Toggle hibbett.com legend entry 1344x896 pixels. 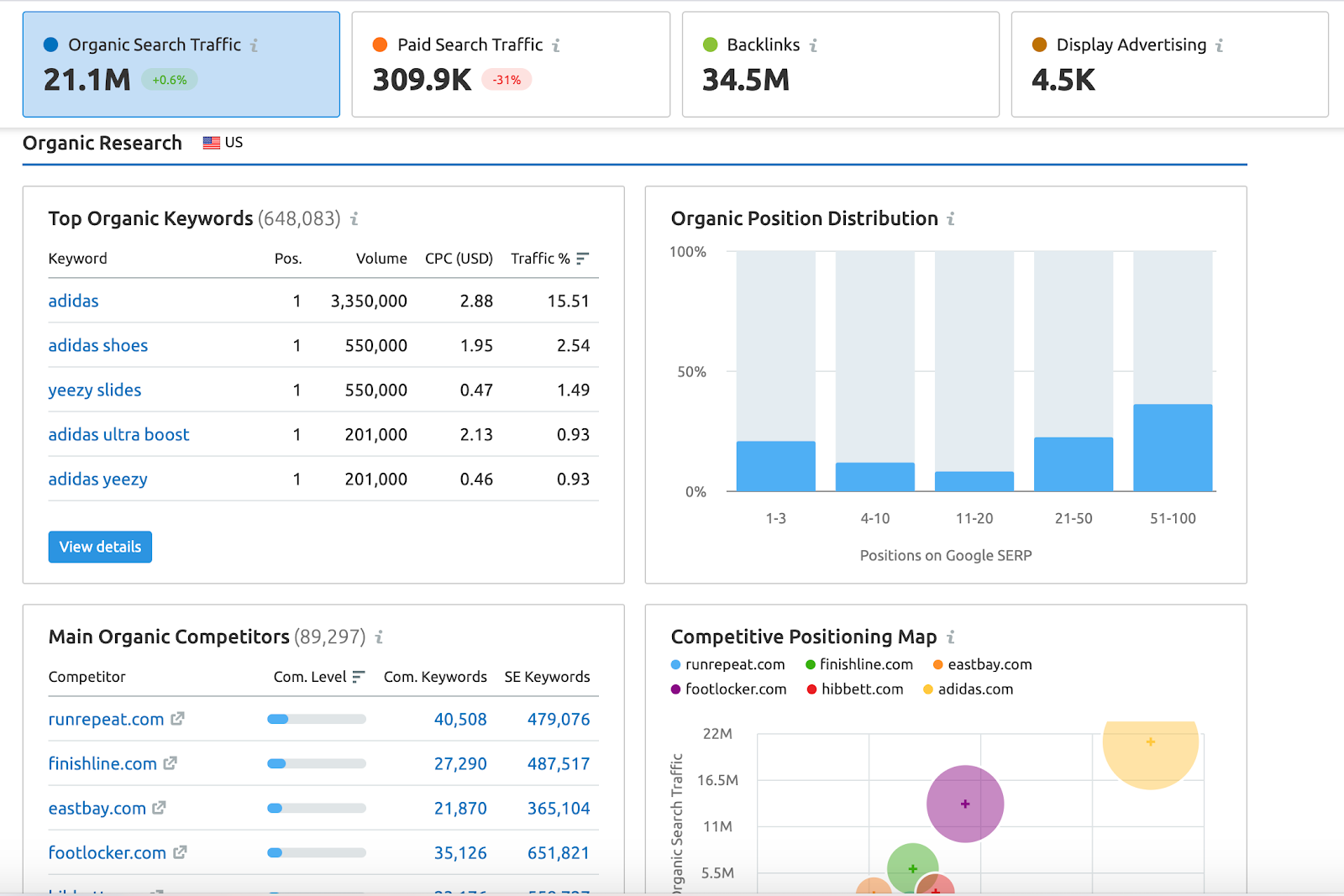(x=855, y=689)
